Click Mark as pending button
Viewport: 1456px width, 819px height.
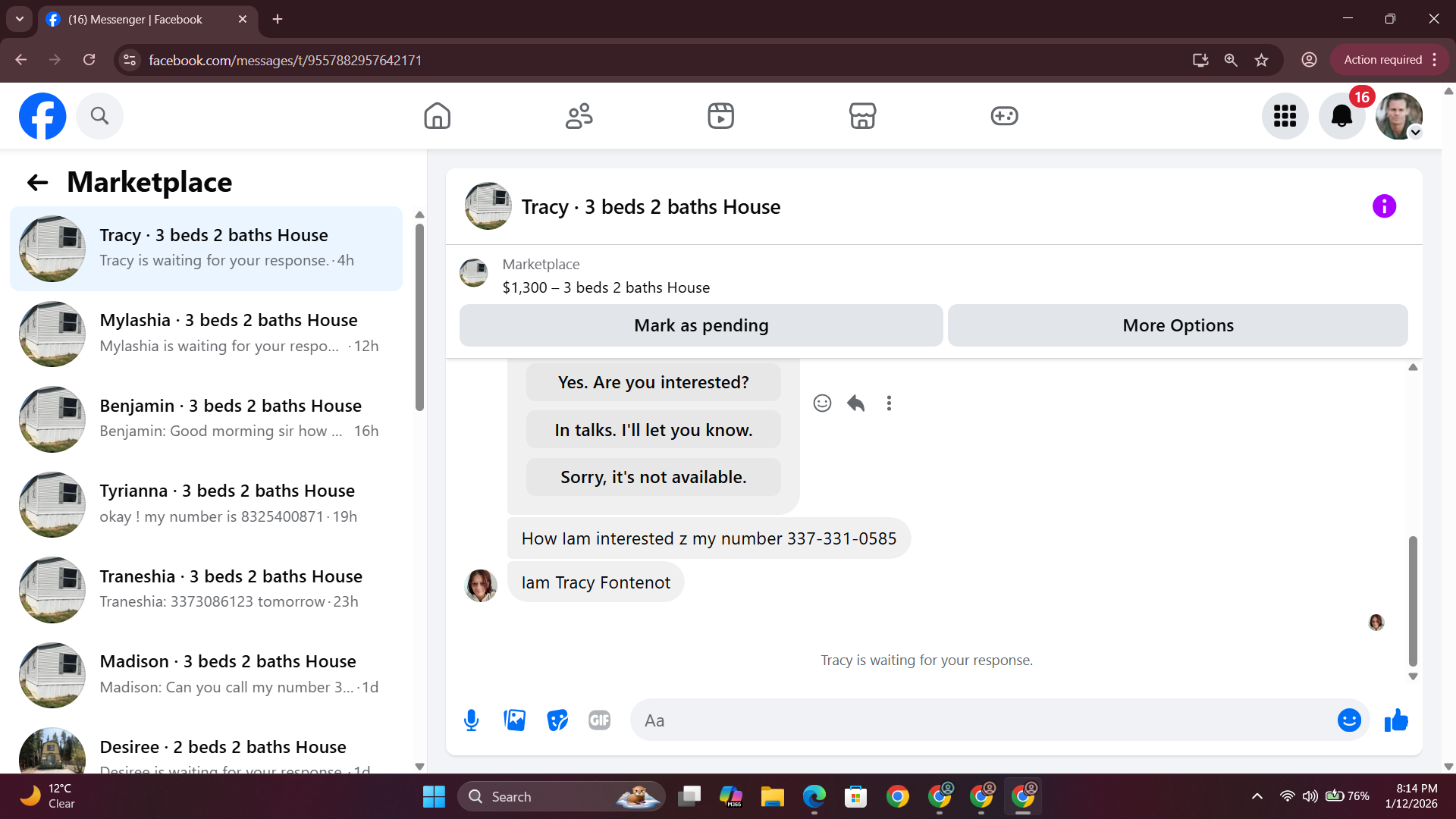701,325
